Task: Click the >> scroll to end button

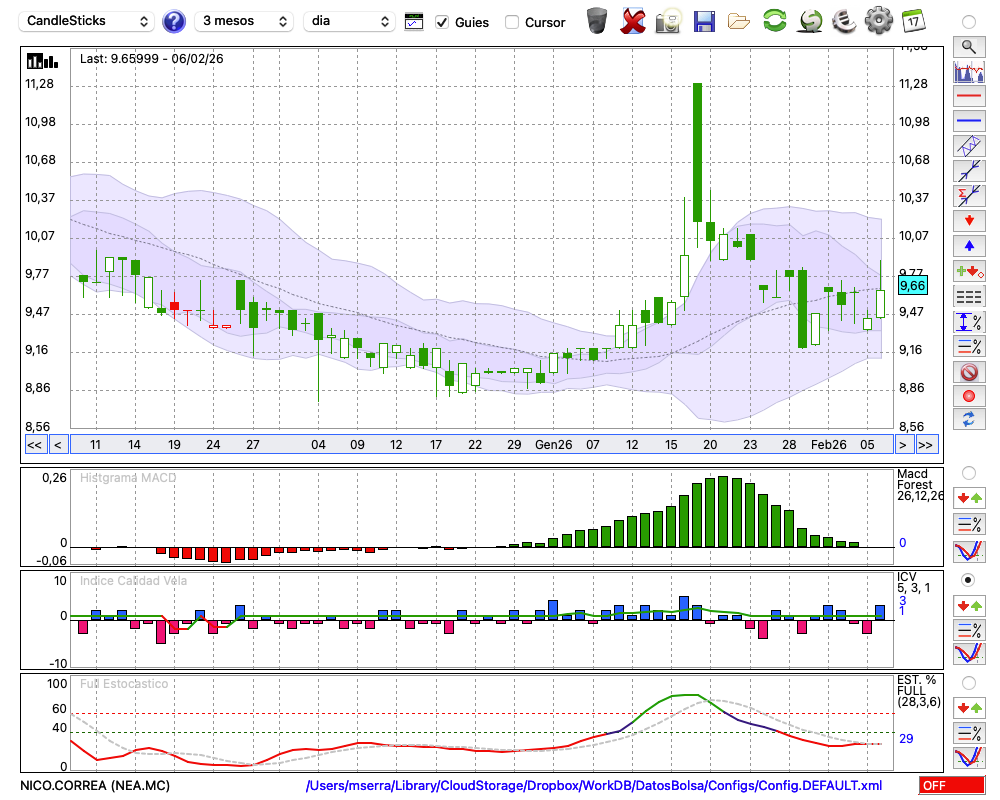Action: (926, 444)
